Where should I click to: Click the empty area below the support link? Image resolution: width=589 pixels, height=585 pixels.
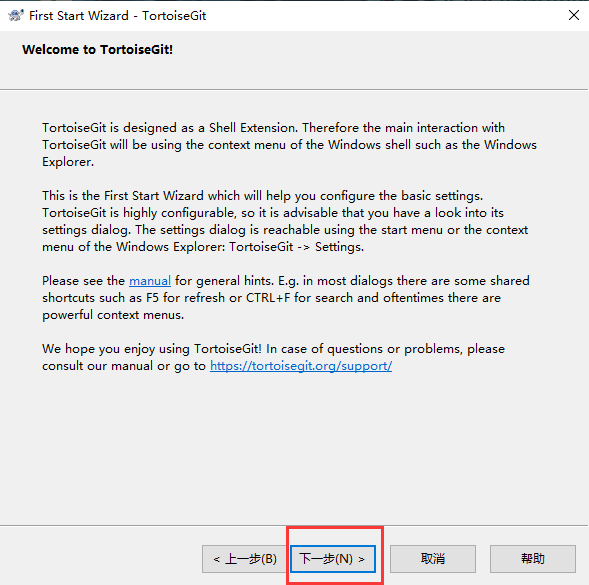[293, 447]
